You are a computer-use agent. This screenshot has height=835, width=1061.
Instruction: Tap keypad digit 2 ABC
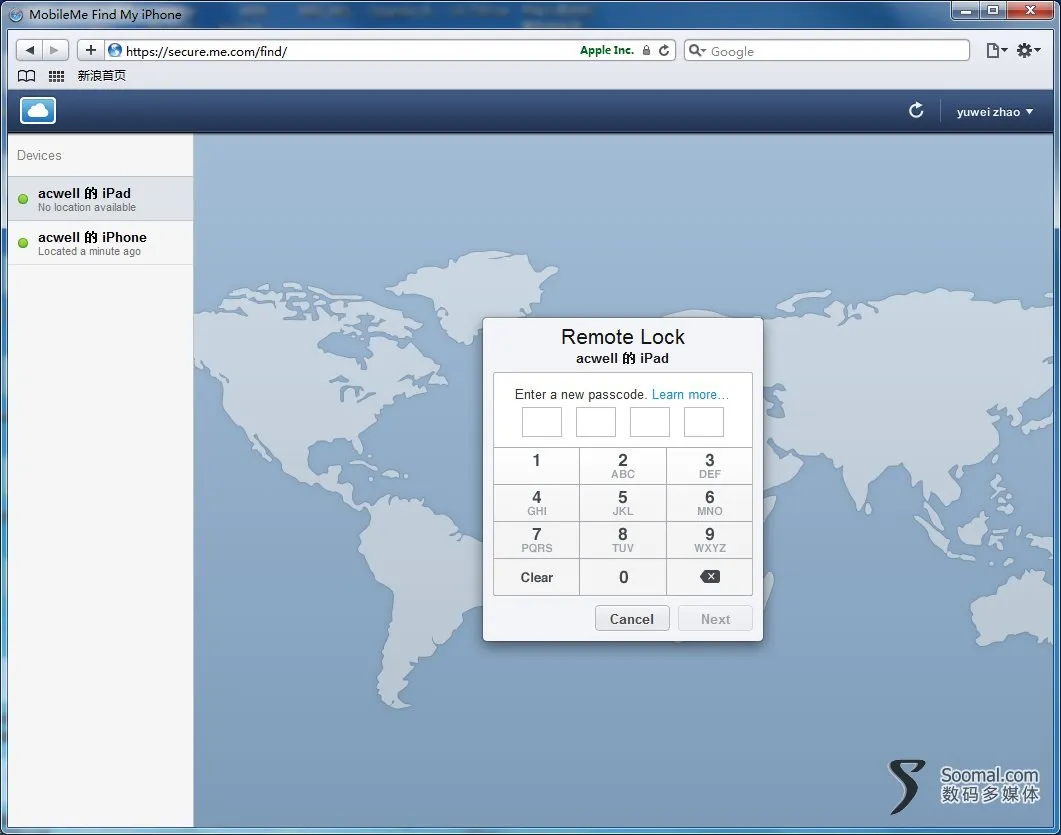click(623, 466)
